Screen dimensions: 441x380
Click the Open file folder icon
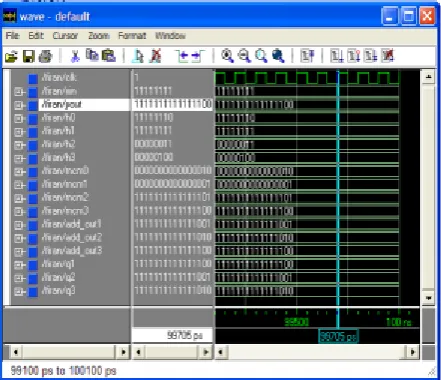[11, 56]
